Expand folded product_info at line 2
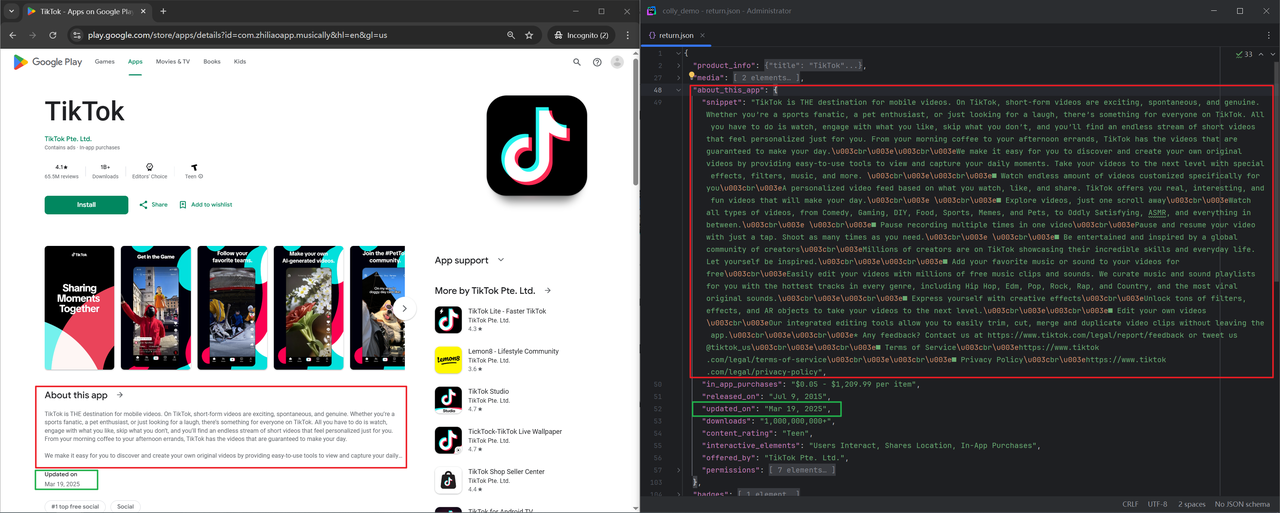 coord(678,64)
